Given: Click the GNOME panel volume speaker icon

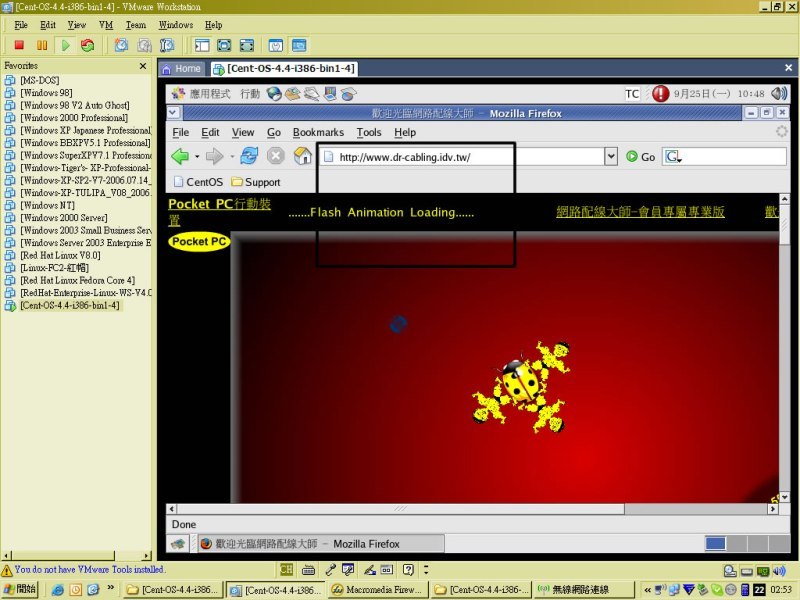Looking at the screenshot, I should 779,93.
